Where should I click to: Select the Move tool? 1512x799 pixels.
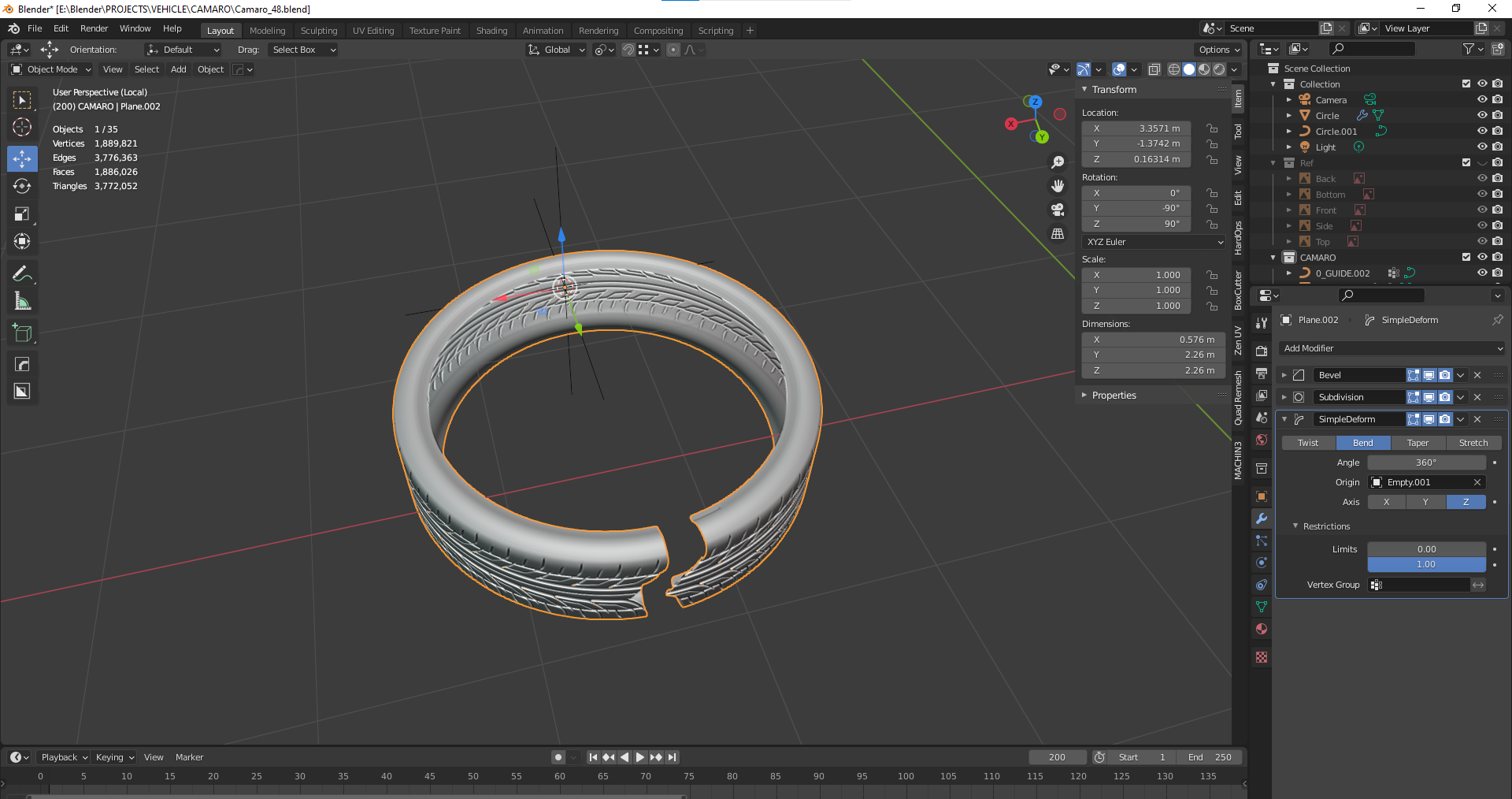pyautogui.click(x=22, y=158)
